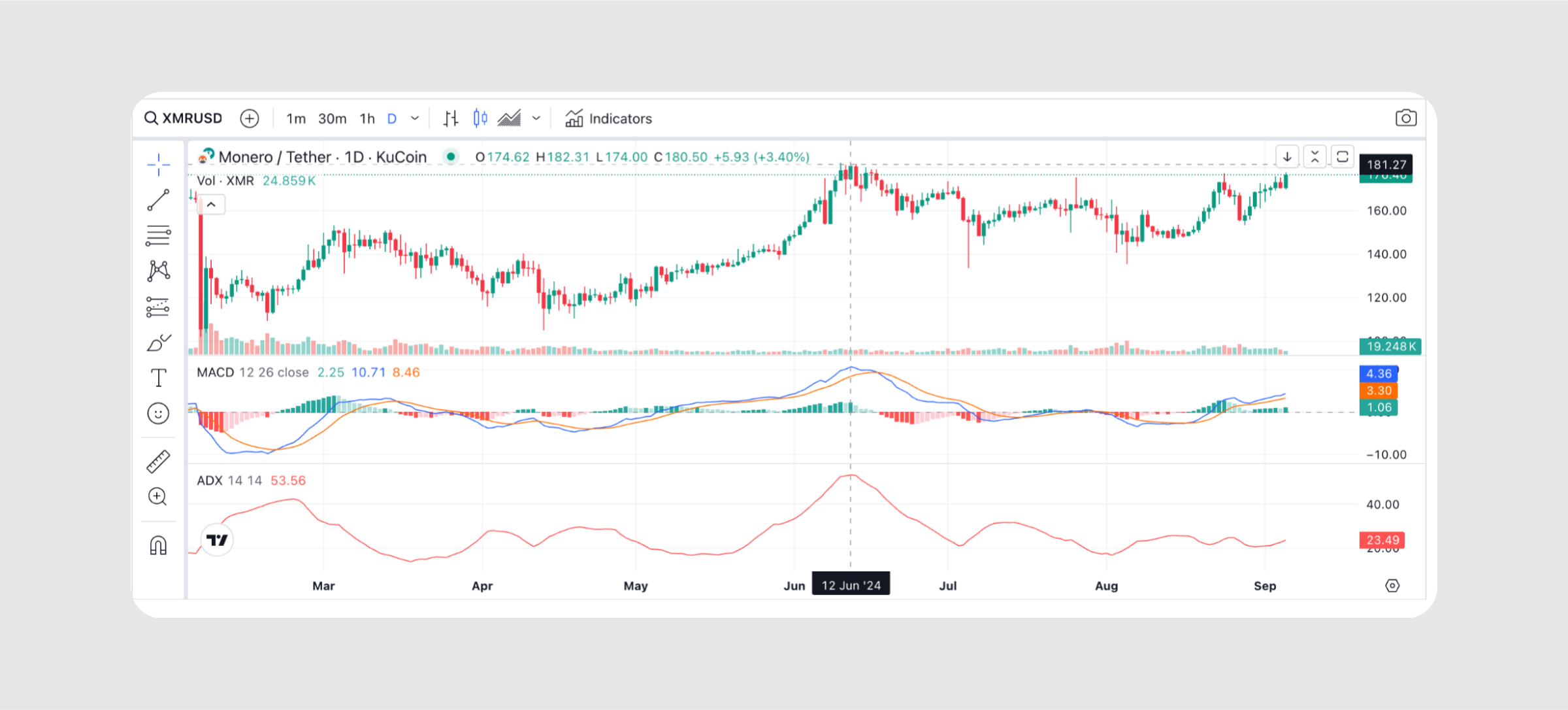Viewport: 1568px width, 710px height.
Task: Click the Aug label on time axis
Action: tap(1107, 586)
